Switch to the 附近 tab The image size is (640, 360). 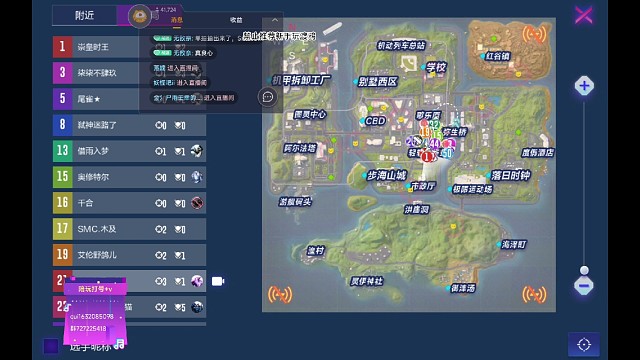[x=84, y=16]
